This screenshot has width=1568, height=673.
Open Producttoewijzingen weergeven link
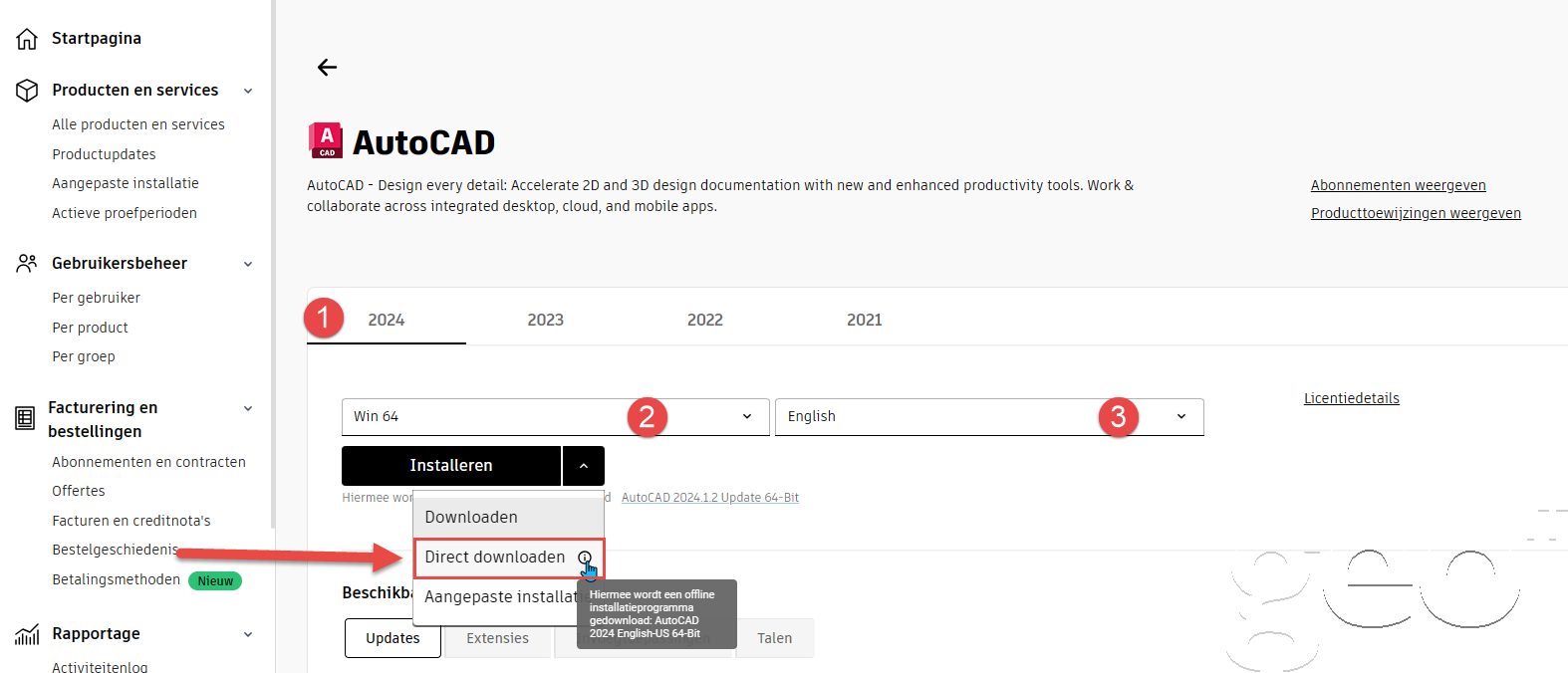click(1416, 213)
